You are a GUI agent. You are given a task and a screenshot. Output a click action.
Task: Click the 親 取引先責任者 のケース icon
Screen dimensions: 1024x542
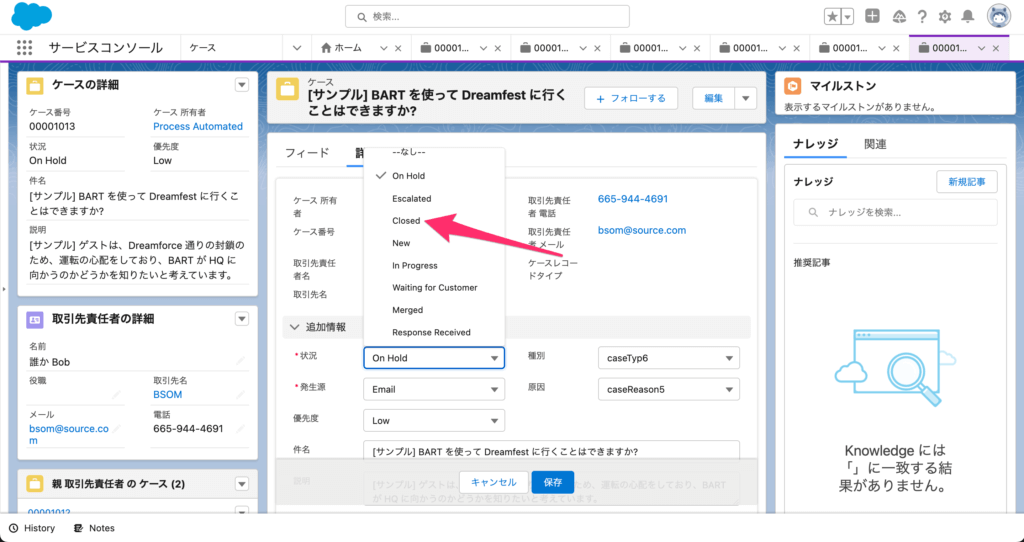pos(35,484)
